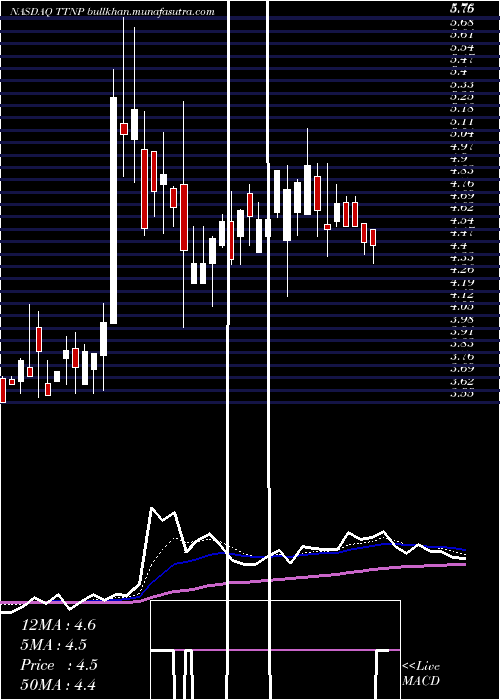This screenshot has width=500, height=700.
Task: Click the 4.97 price axis label
Action: 462,146
